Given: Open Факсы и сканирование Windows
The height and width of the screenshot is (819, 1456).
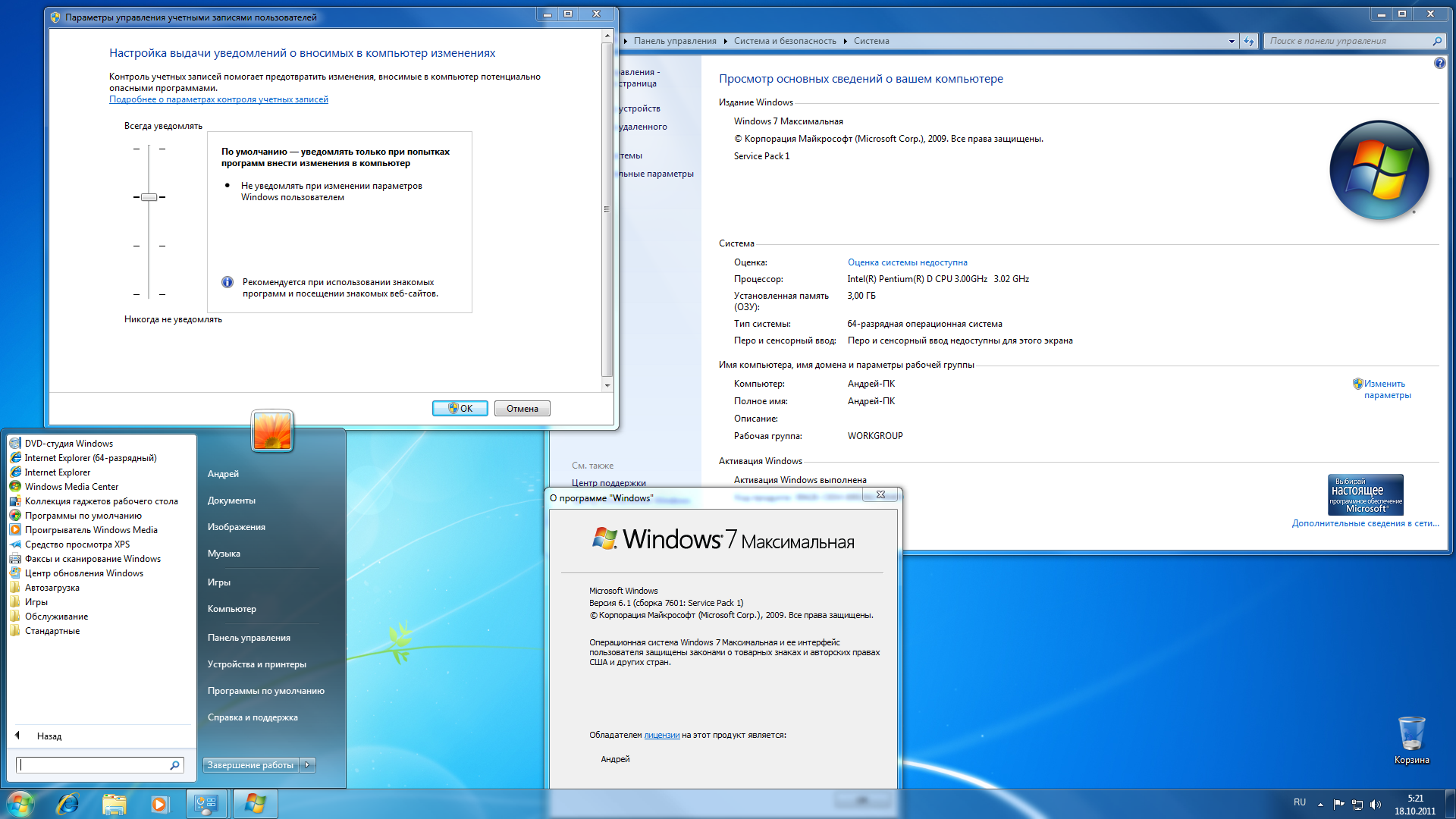Looking at the screenshot, I should pyautogui.click(x=93, y=559).
